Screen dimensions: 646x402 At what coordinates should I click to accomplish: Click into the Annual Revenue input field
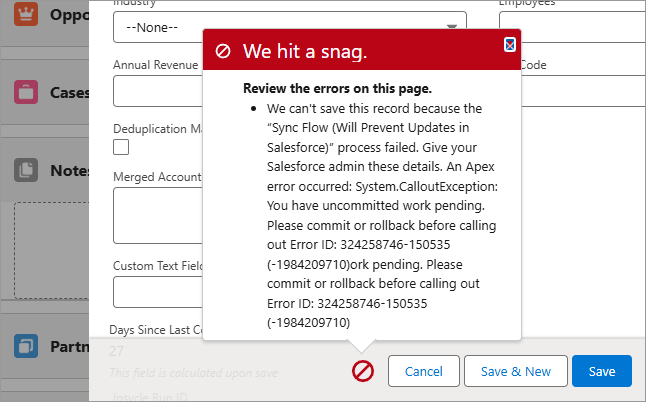158,91
